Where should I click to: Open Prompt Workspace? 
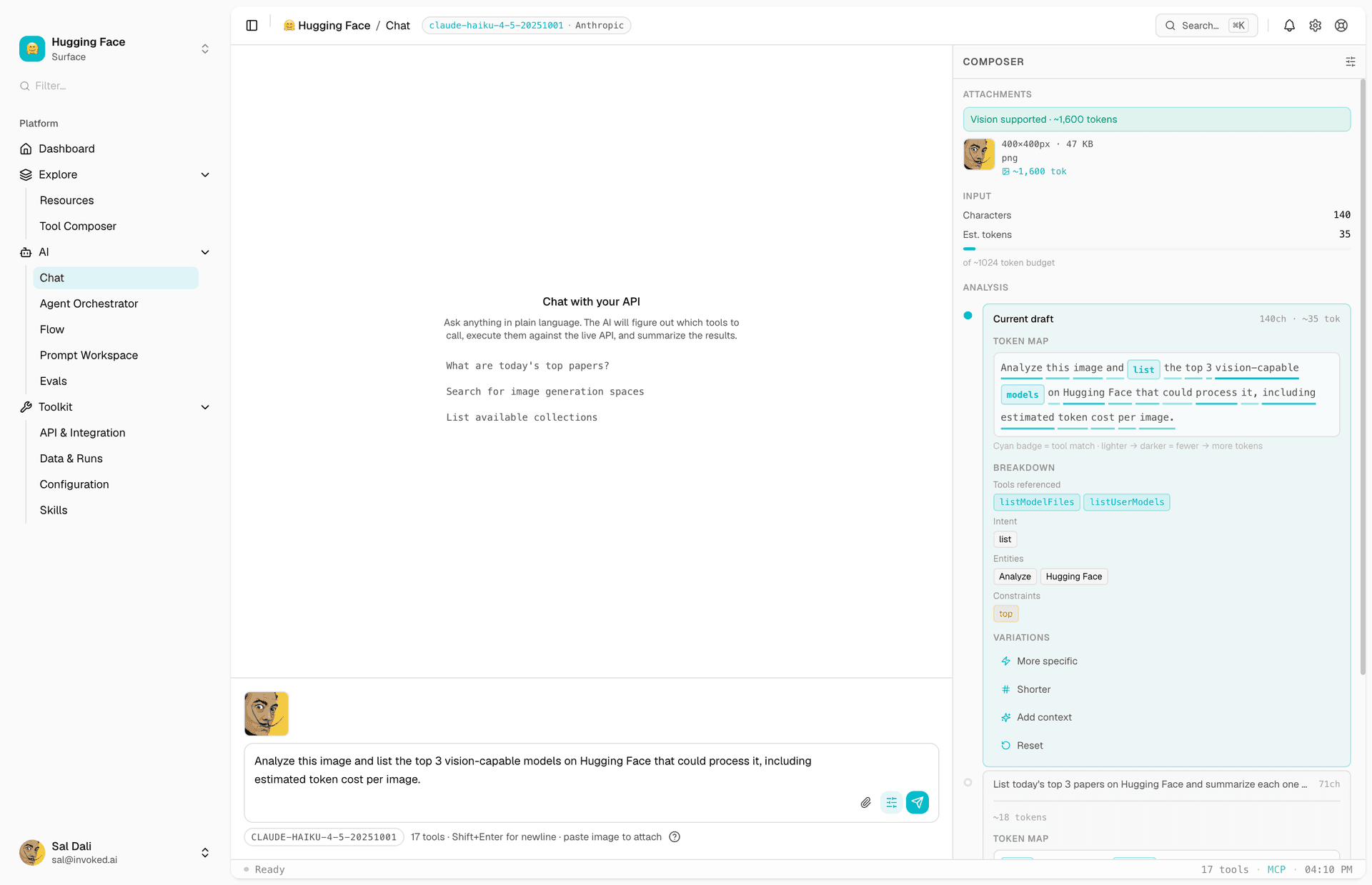pyautogui.click(x=89, y=355)
